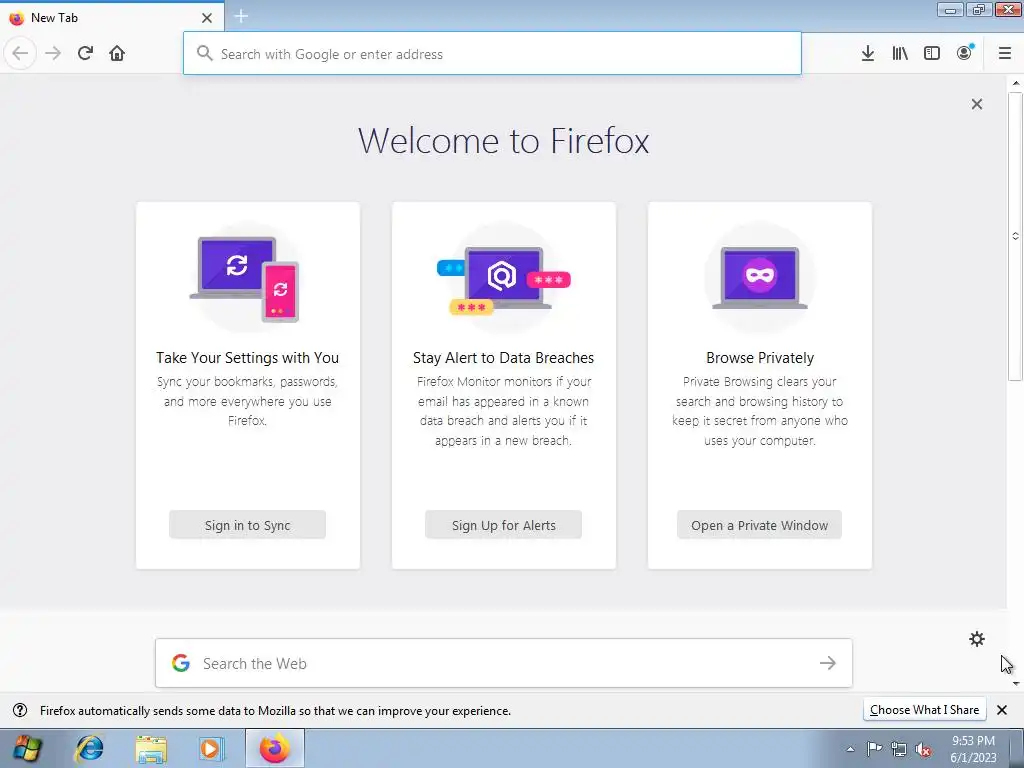Show hidden system tray icons

(850, 749)
